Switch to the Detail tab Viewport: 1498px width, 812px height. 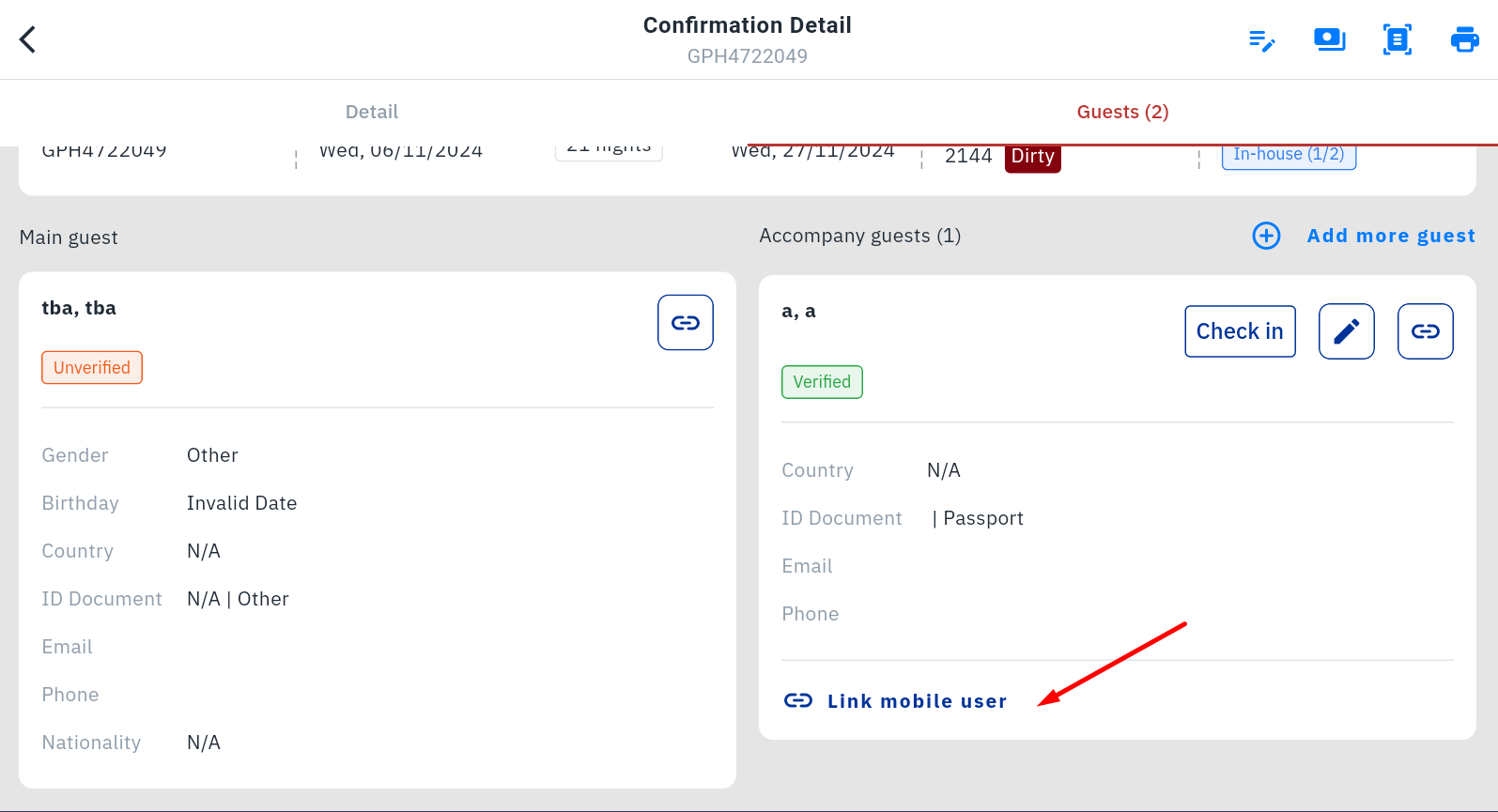pos(372,112)
